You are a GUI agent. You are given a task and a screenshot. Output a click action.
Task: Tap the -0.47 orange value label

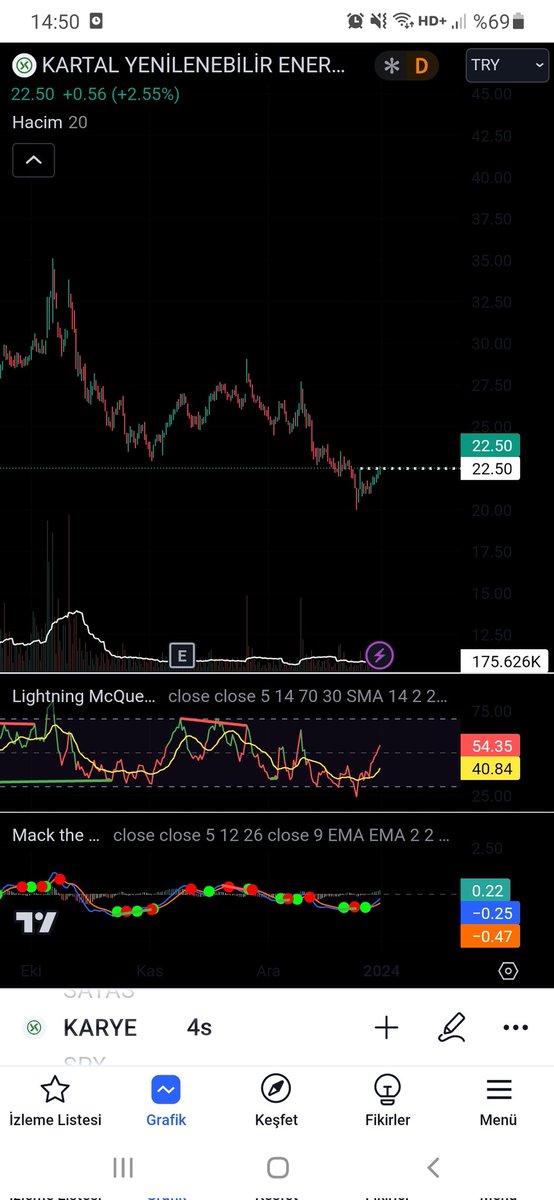(x=490, y=936)
